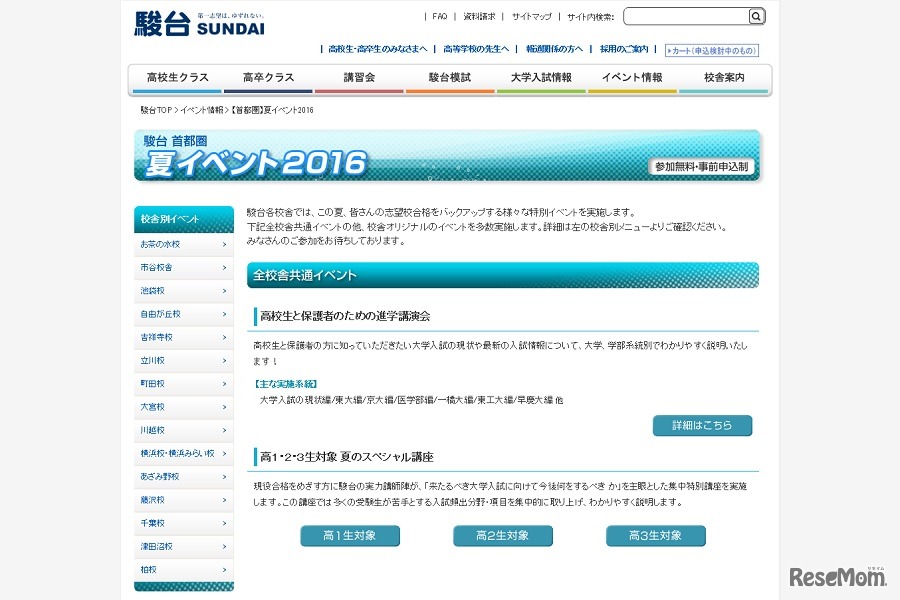
Task: Open the FAQ link
Action: pyautogui.click(x=440, y=17)
